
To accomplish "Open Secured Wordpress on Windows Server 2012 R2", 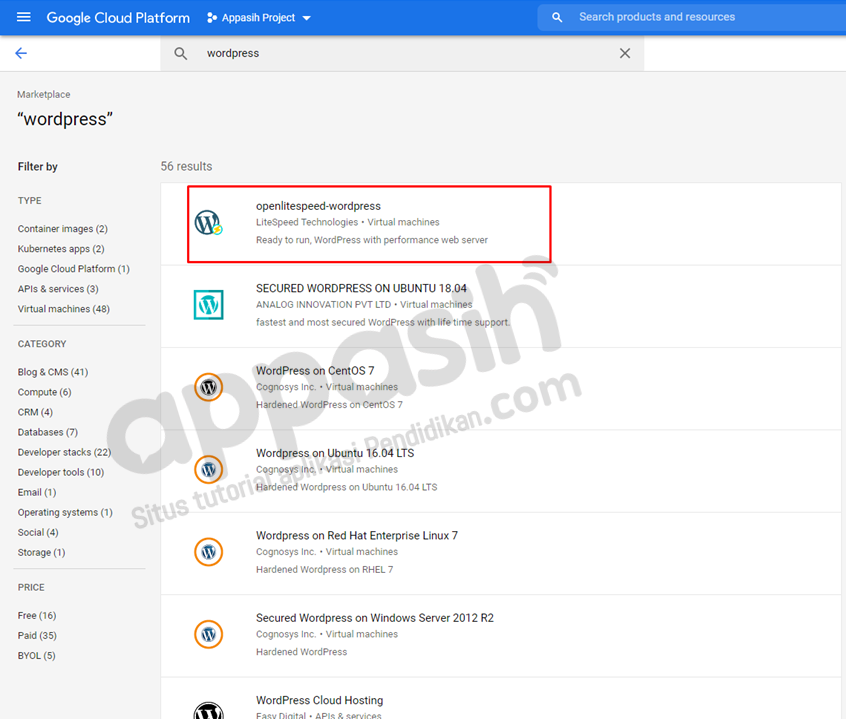I will (374, 618).
